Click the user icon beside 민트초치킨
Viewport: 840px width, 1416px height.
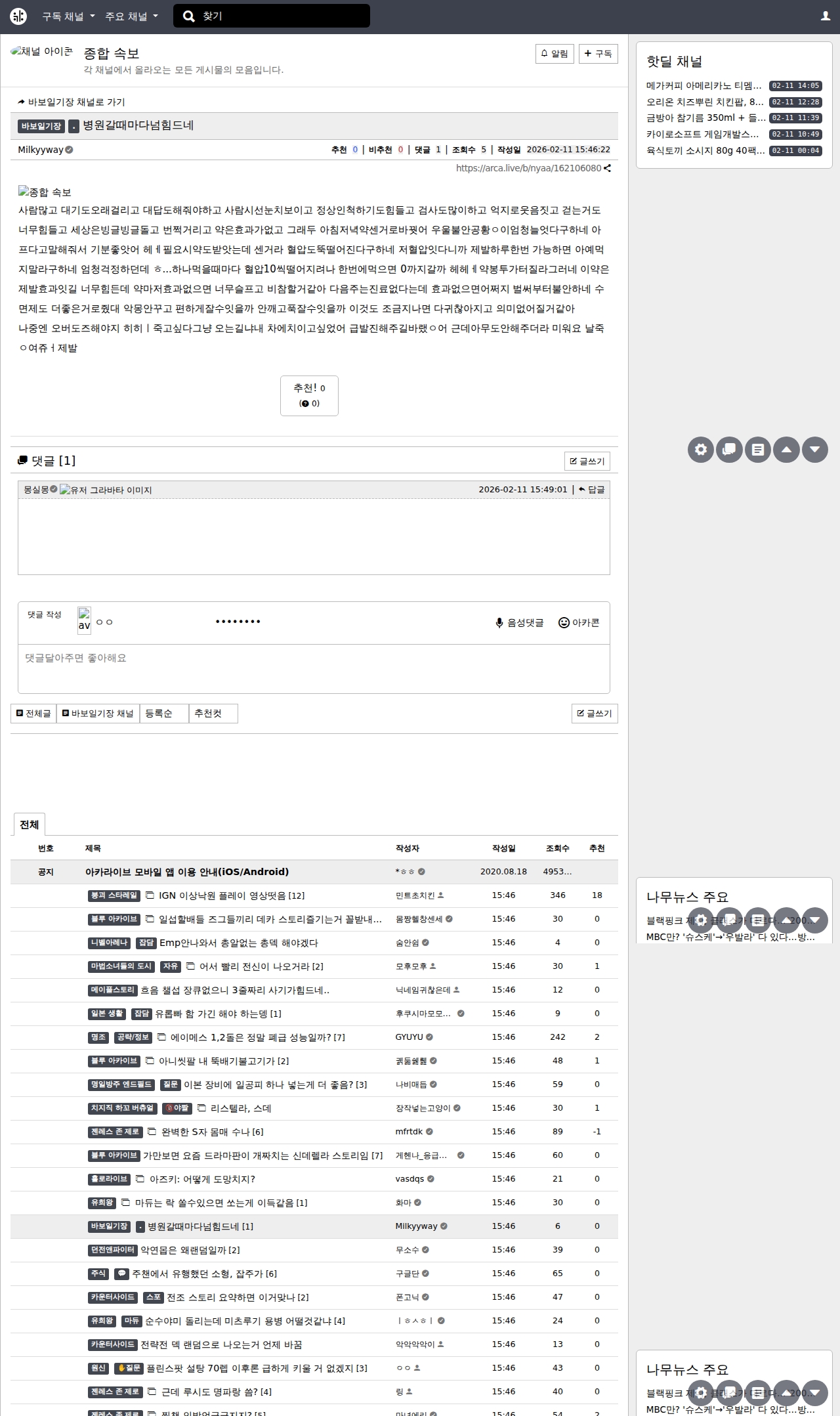[441, 895]
